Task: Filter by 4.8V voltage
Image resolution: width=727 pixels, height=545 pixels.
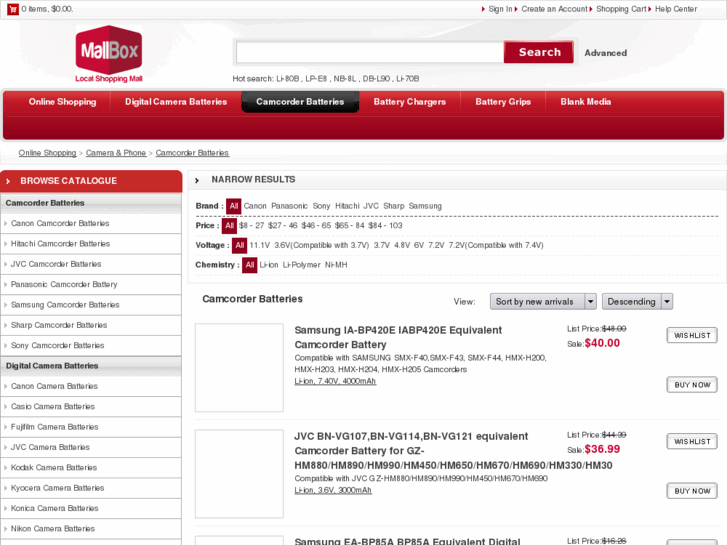Action: coord(402,245)
